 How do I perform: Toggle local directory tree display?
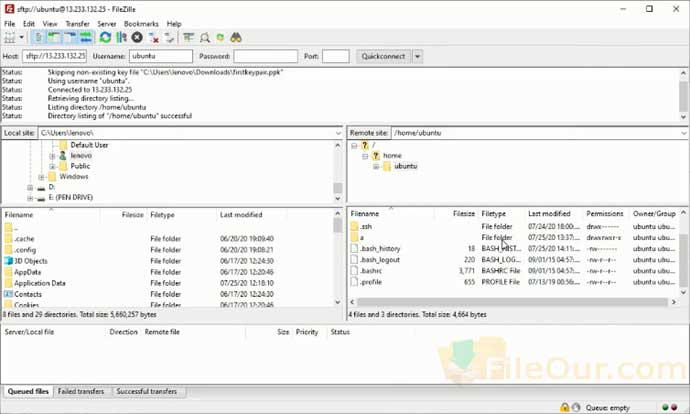click(x=54, y=38)
